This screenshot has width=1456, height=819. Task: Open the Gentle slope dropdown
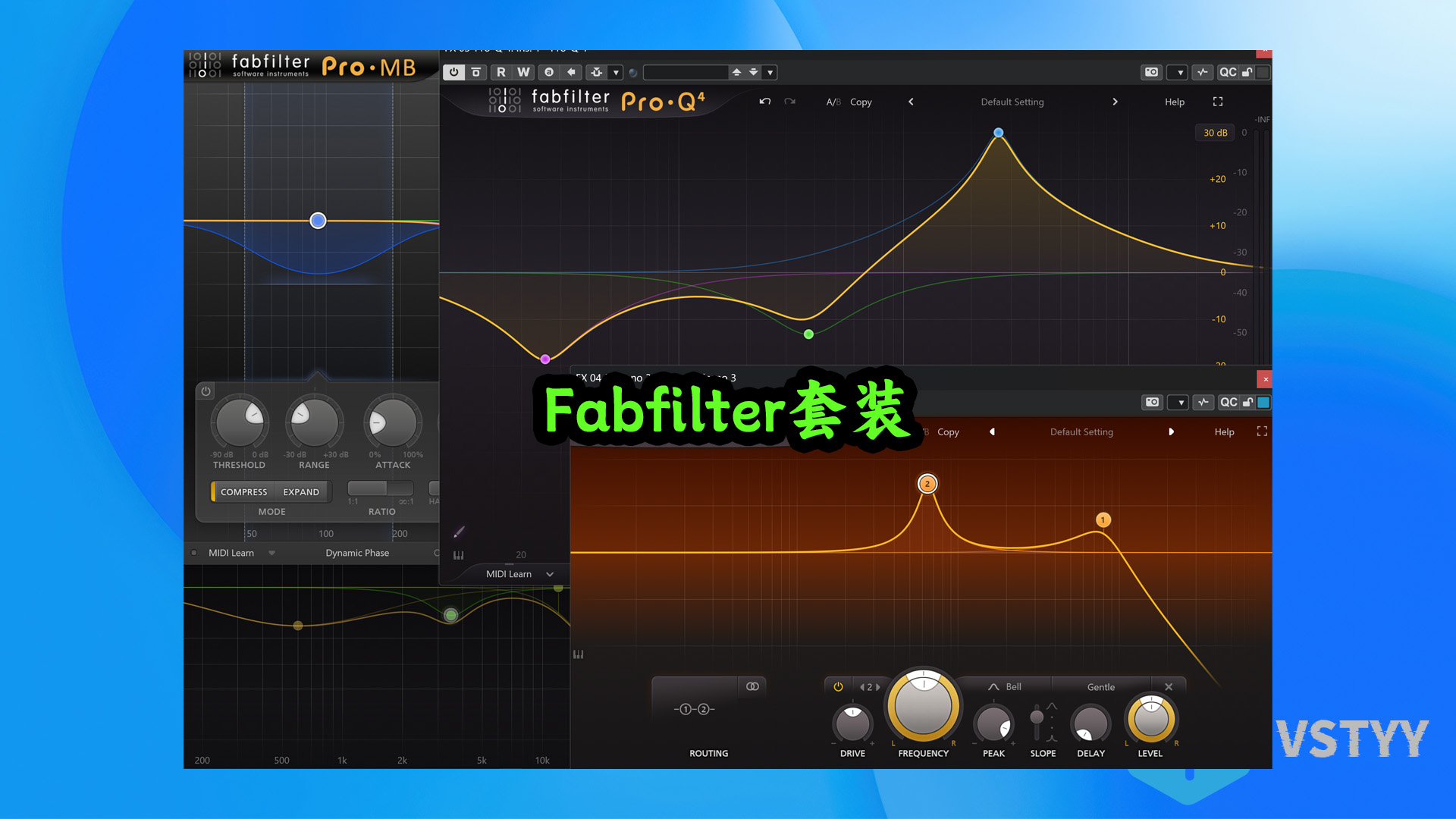(1100, 687)
